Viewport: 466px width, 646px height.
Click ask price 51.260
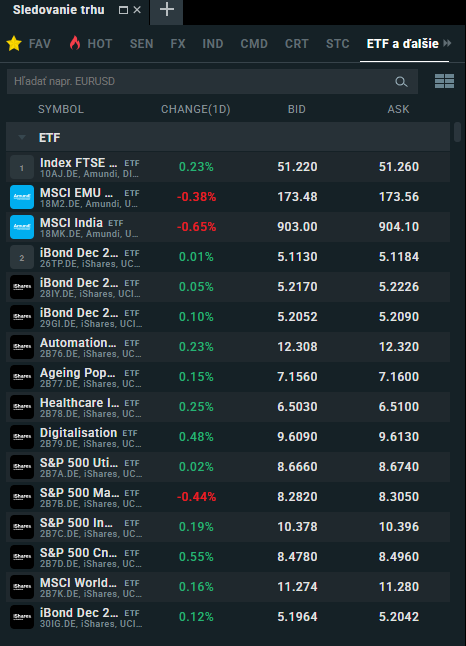point(399,166)
